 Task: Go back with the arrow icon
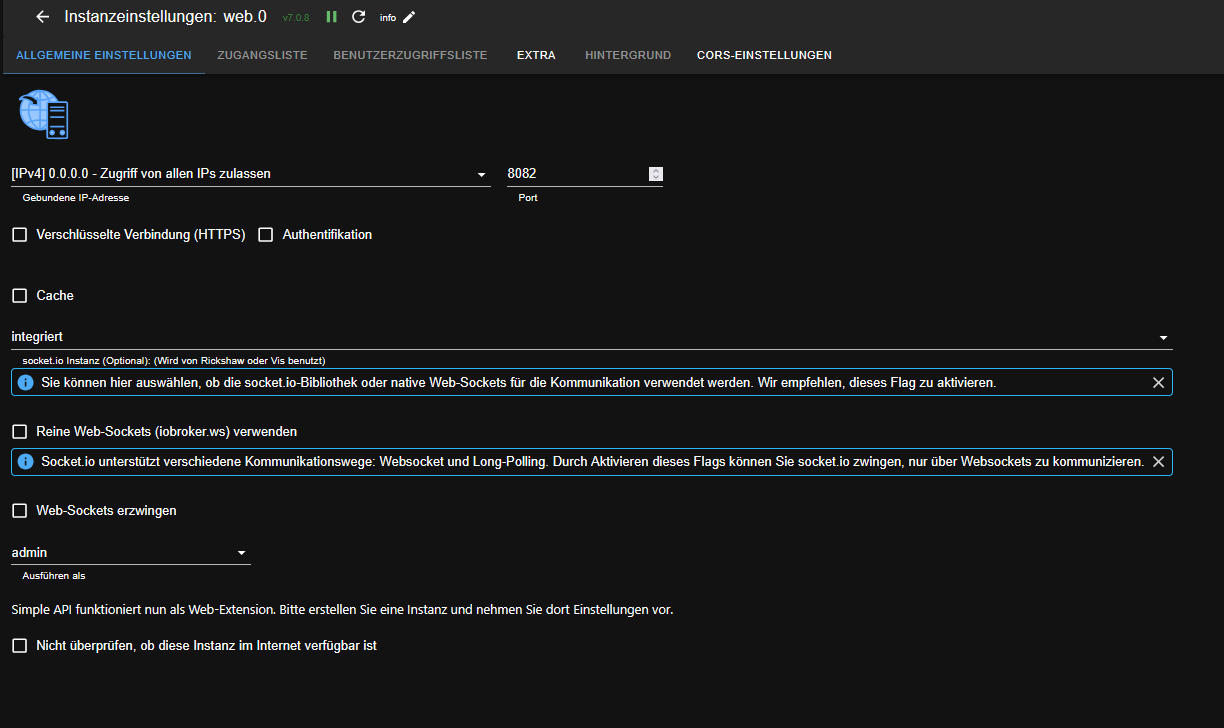(x=42, y=17)
